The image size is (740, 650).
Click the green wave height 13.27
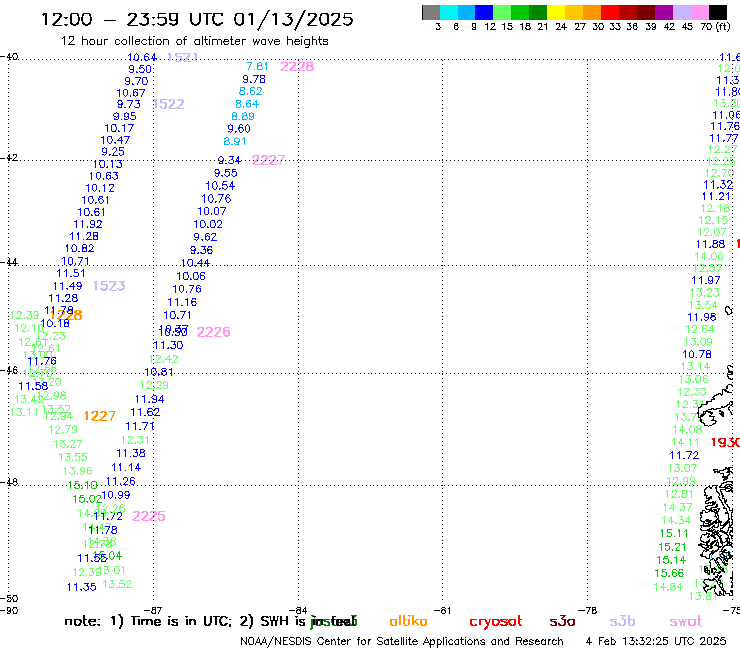68,444
